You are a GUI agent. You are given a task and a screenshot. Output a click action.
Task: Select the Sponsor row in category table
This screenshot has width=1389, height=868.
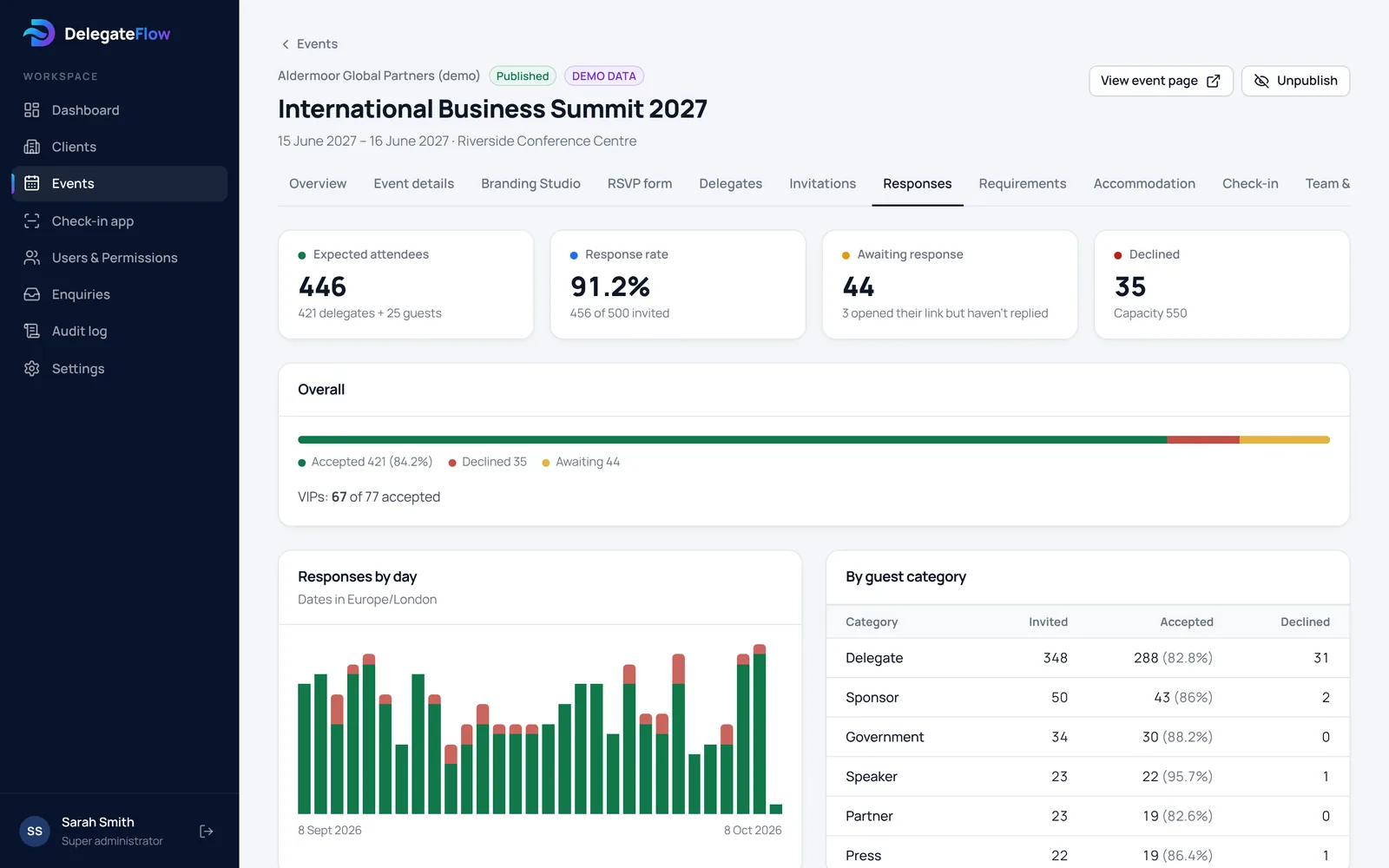1088,698
